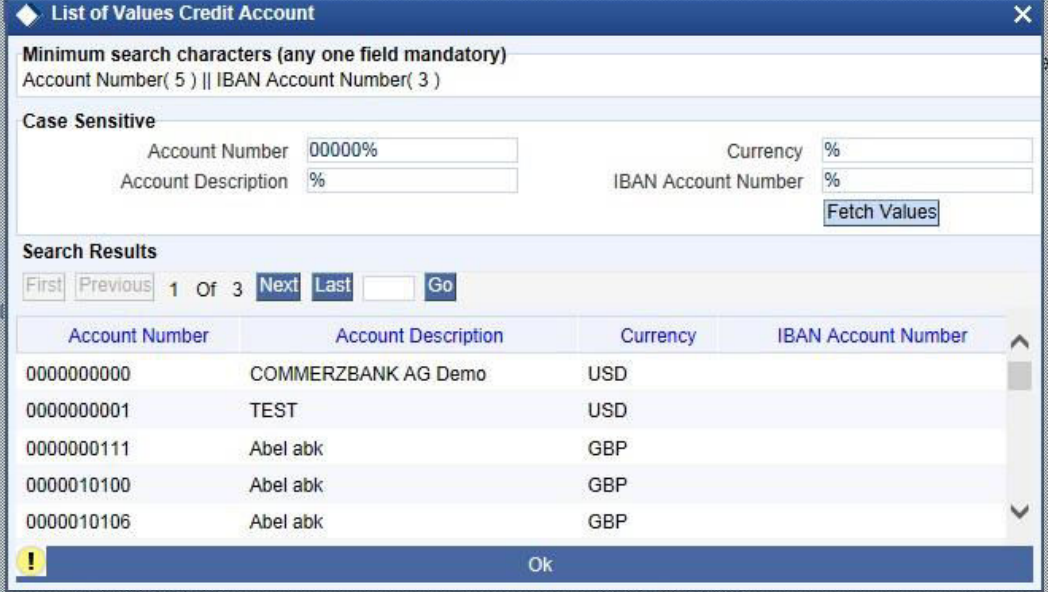Focus the Currency search field
The height and width of the screenshot is (592, 1048).
[927, 150]
